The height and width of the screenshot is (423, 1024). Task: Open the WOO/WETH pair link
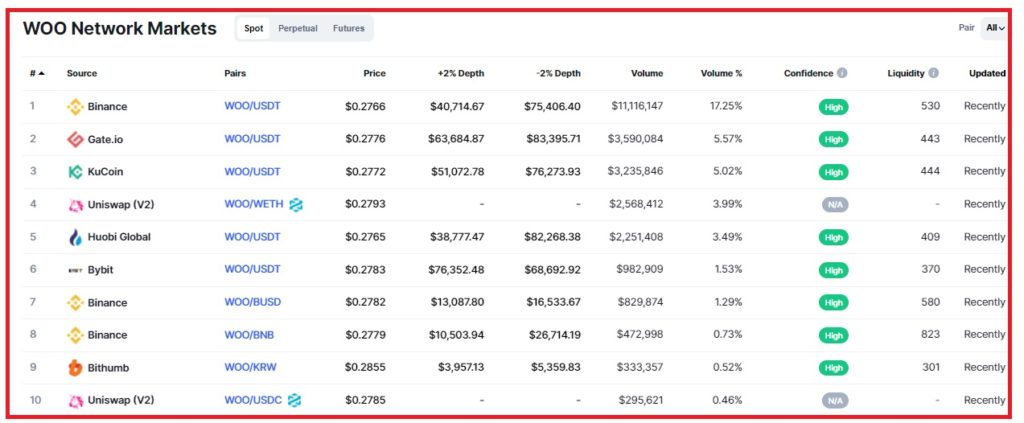click(254, 204)
